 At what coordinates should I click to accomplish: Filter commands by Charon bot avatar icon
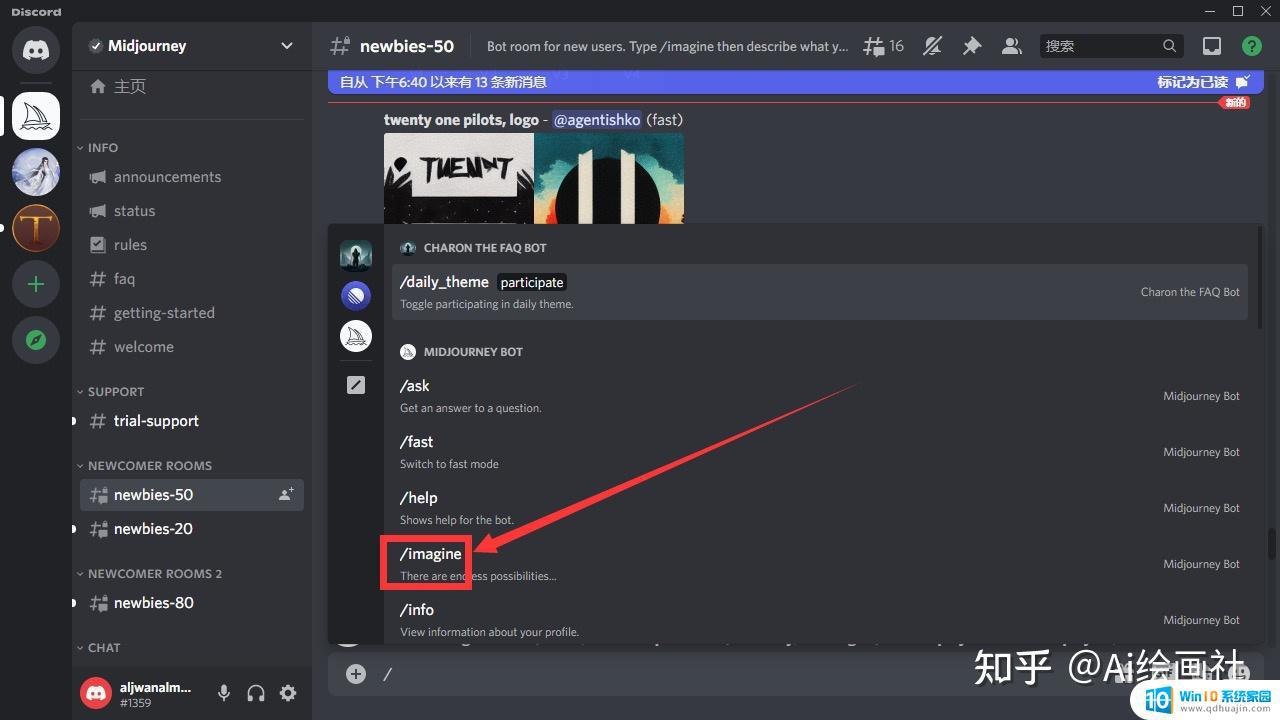click(x=356, y=255)
